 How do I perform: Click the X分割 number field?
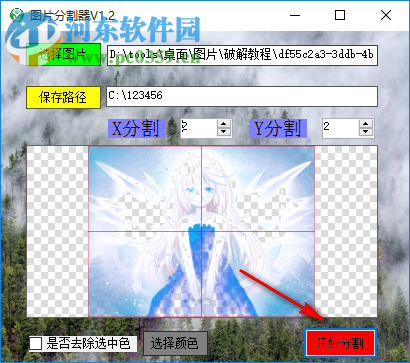[199, 128]
